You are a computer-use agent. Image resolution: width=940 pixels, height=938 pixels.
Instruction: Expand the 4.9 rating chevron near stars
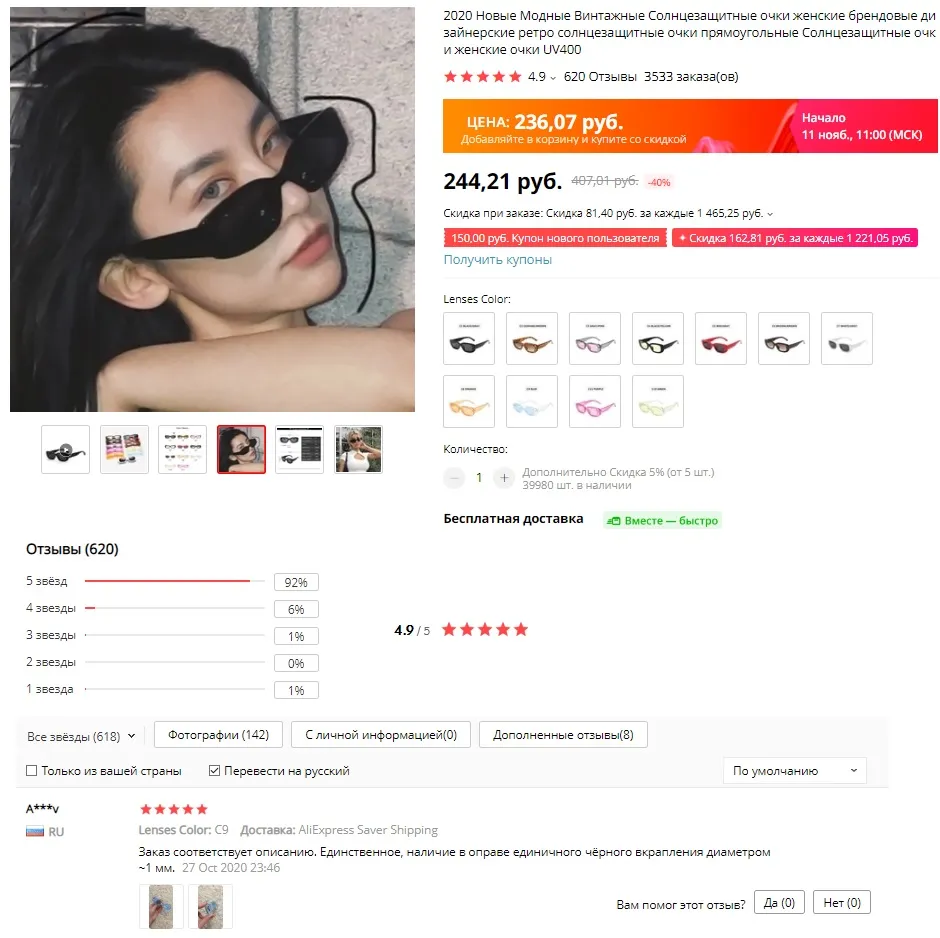553,77
